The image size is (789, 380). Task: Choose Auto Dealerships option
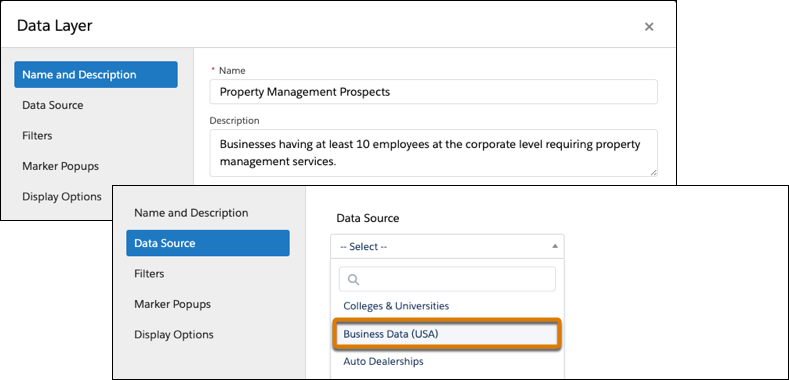(383, 361)
